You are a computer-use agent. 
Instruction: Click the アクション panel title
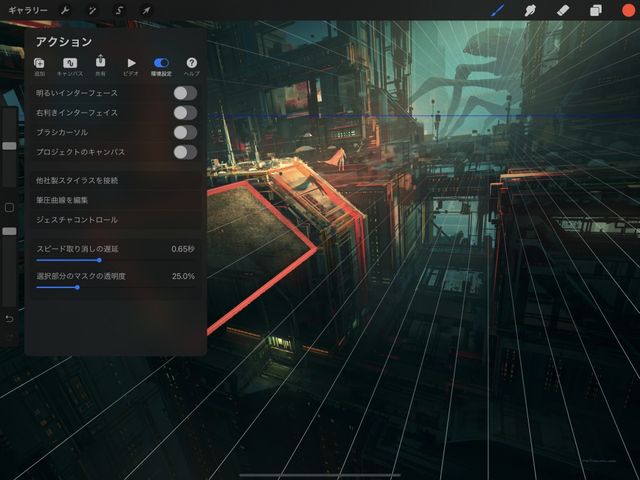pos(64,42)
